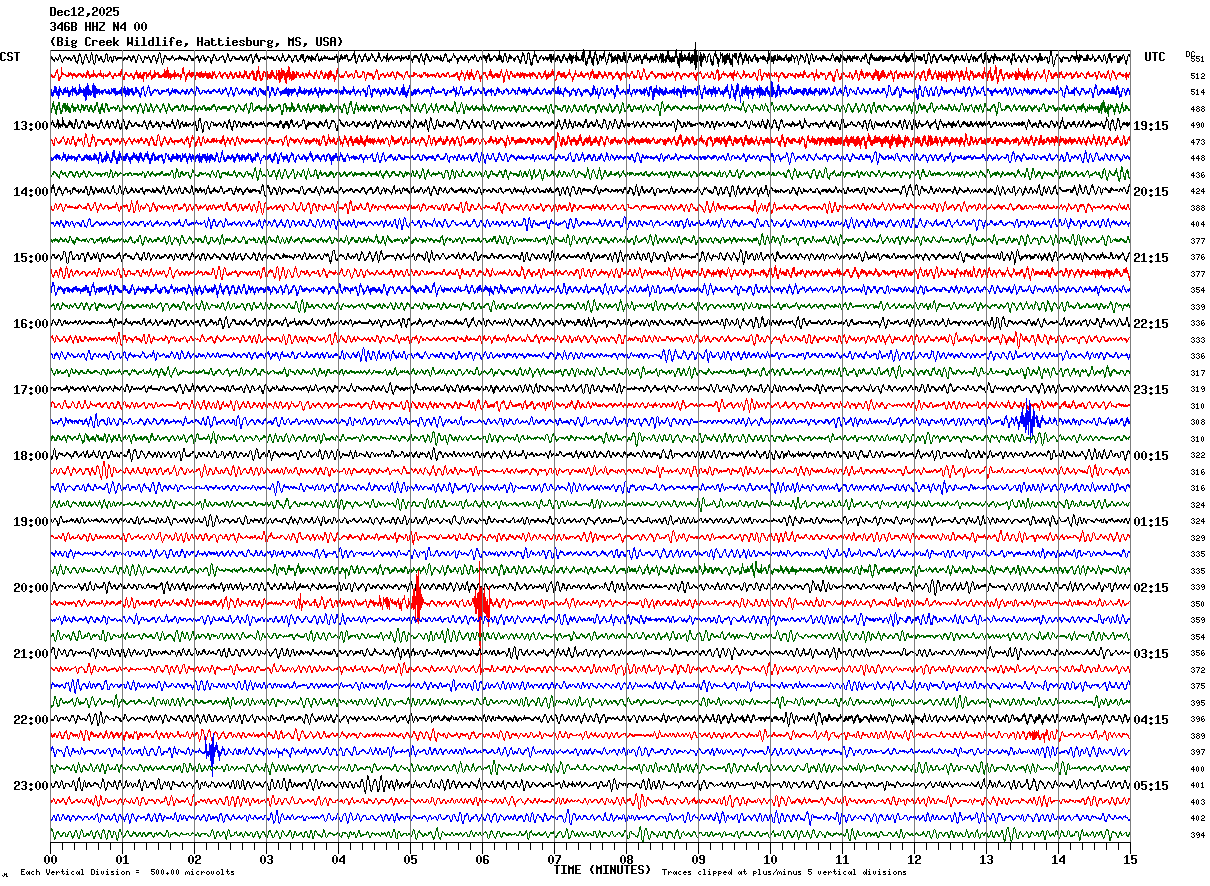
Task: Click the 21:15 UTC time label
Action: (1150, 258)
